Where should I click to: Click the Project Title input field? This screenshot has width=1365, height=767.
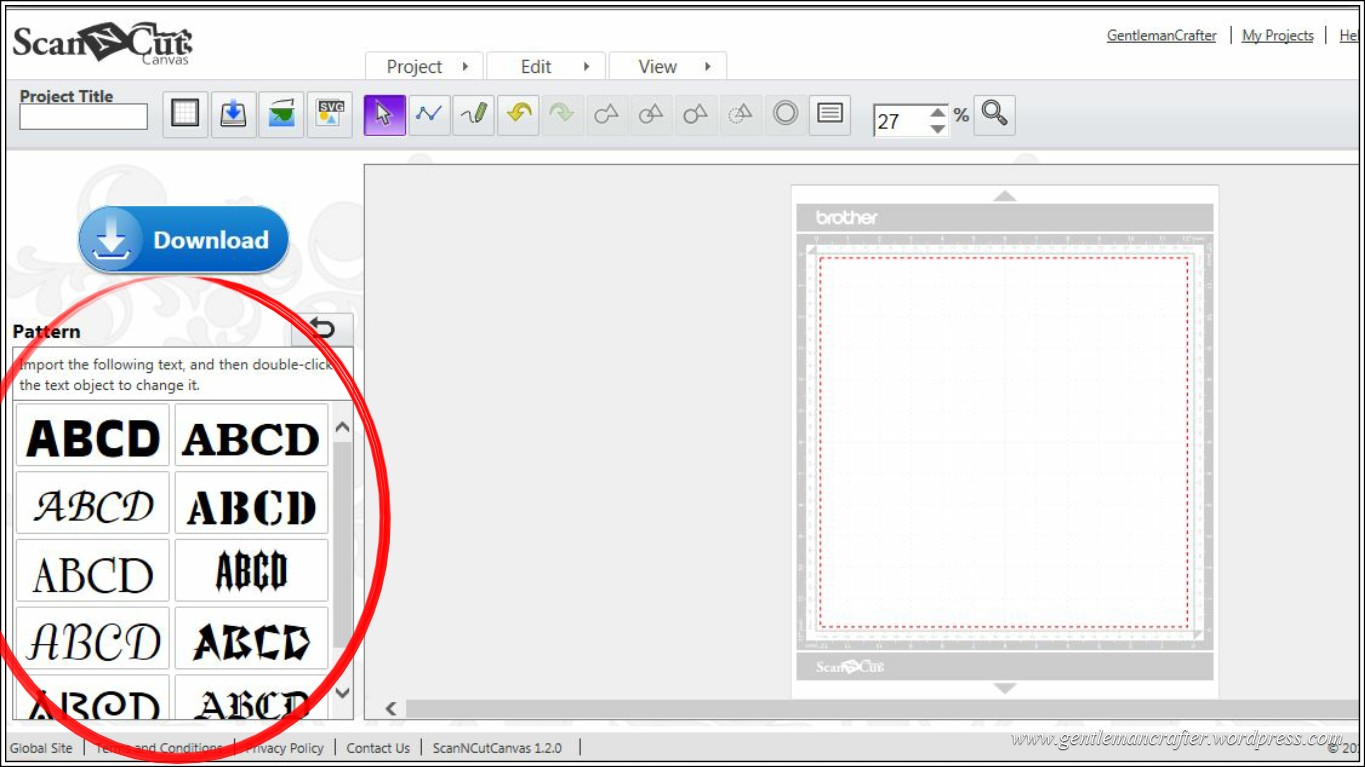click(x=84, y=118)
